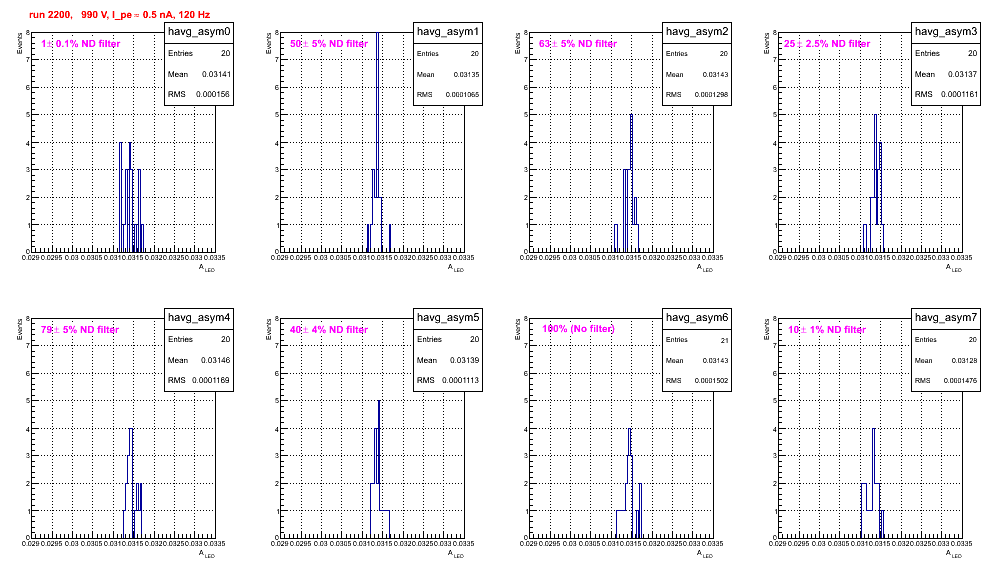This screenshot has height=572, width=996.
Task: Click the A_LED axis title below havg_asym1 plot
Action: pos(456,268)
